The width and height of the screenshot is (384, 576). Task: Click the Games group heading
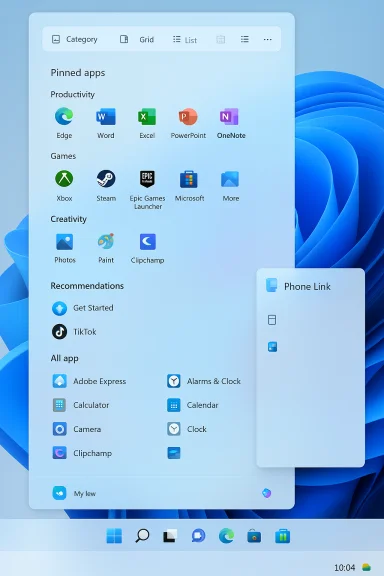point(63,156)
